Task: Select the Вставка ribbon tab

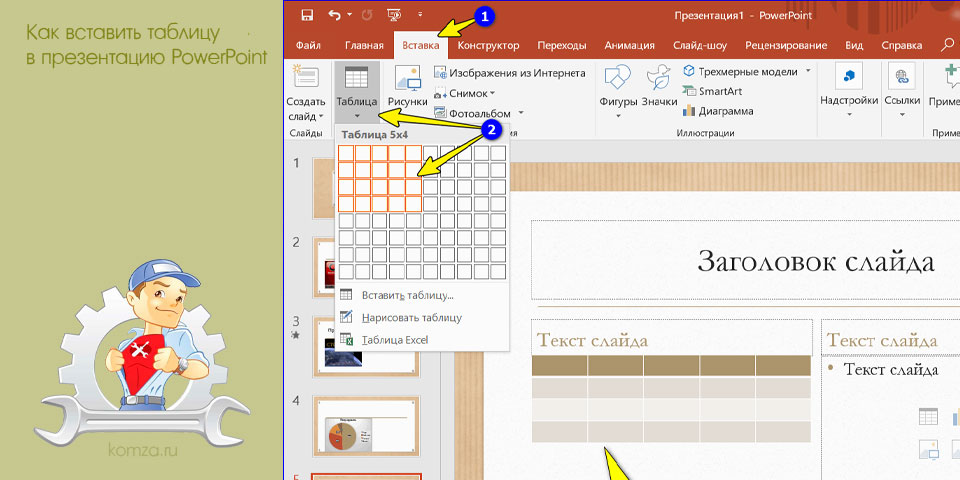Action: pos(421,45)
